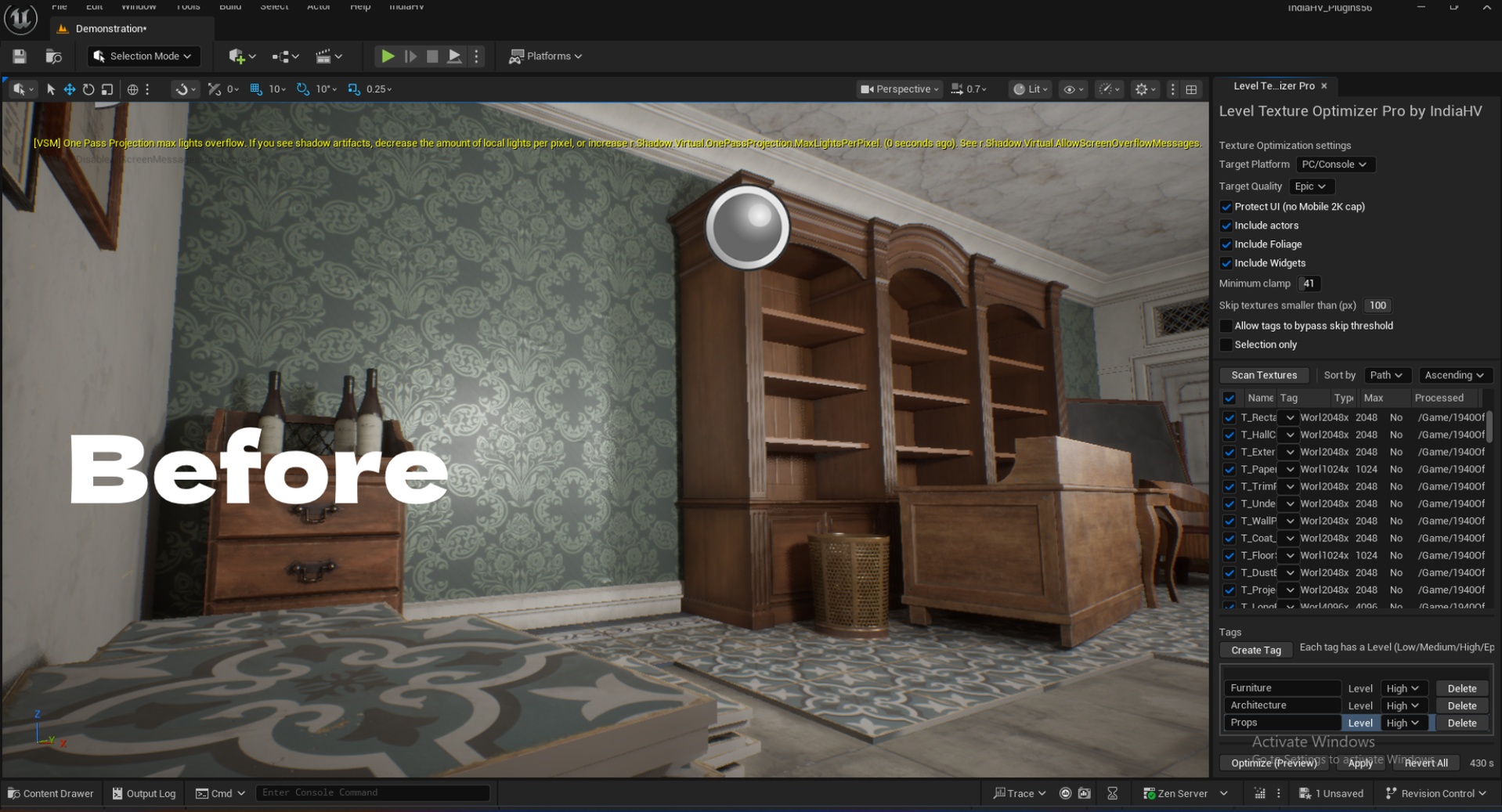This screenshot has width=1502, height=812.
Task: Open the Add Content cube-plus icon menu
Action: click(x=242, y=56)
